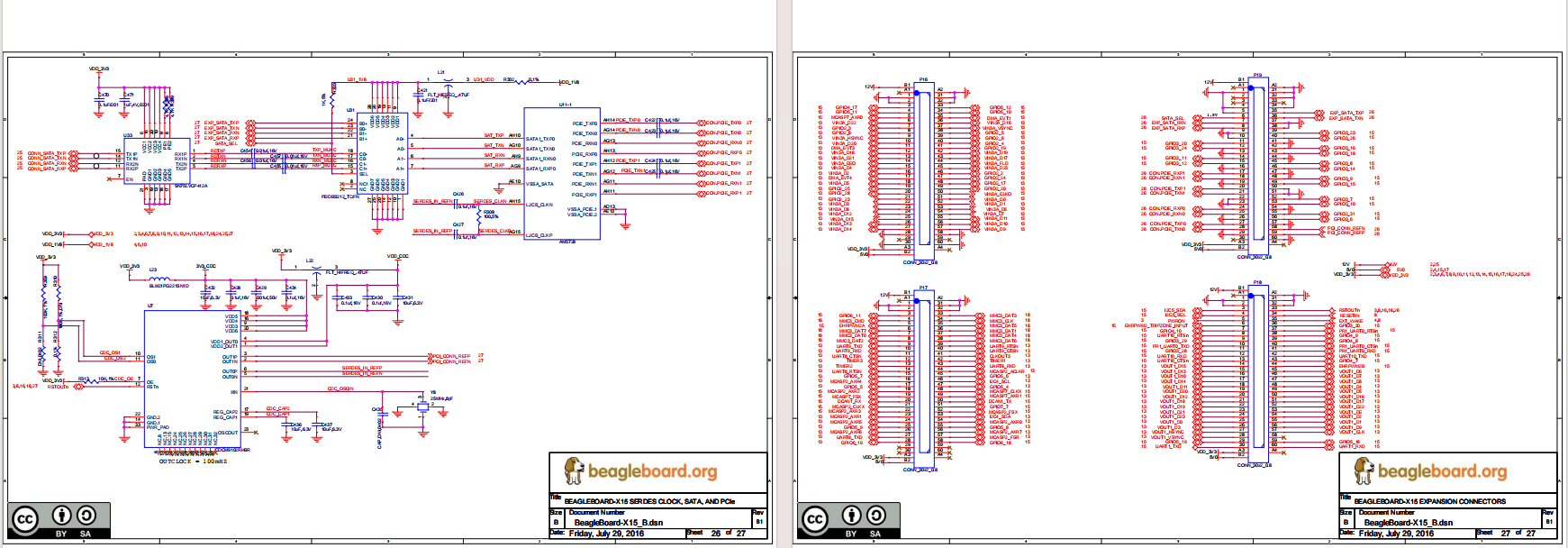Click the 'VSSA_SATA' pin label

pos(540,184)
